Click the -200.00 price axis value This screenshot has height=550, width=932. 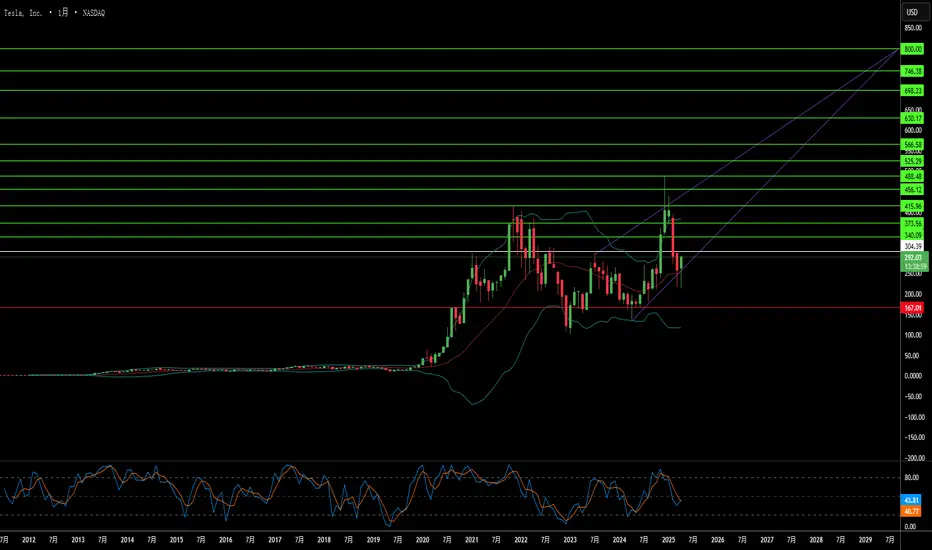[x=913, y=458]
